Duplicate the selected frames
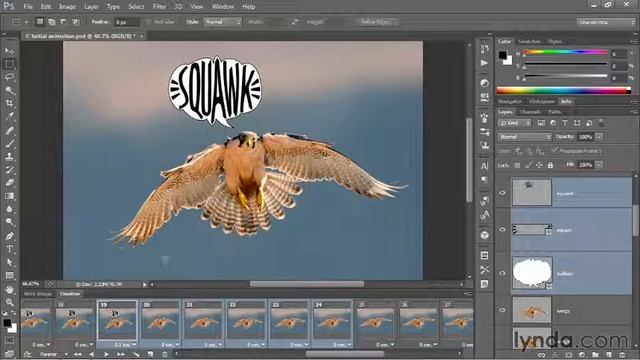The image size is (640, 360). pos(150,354)
